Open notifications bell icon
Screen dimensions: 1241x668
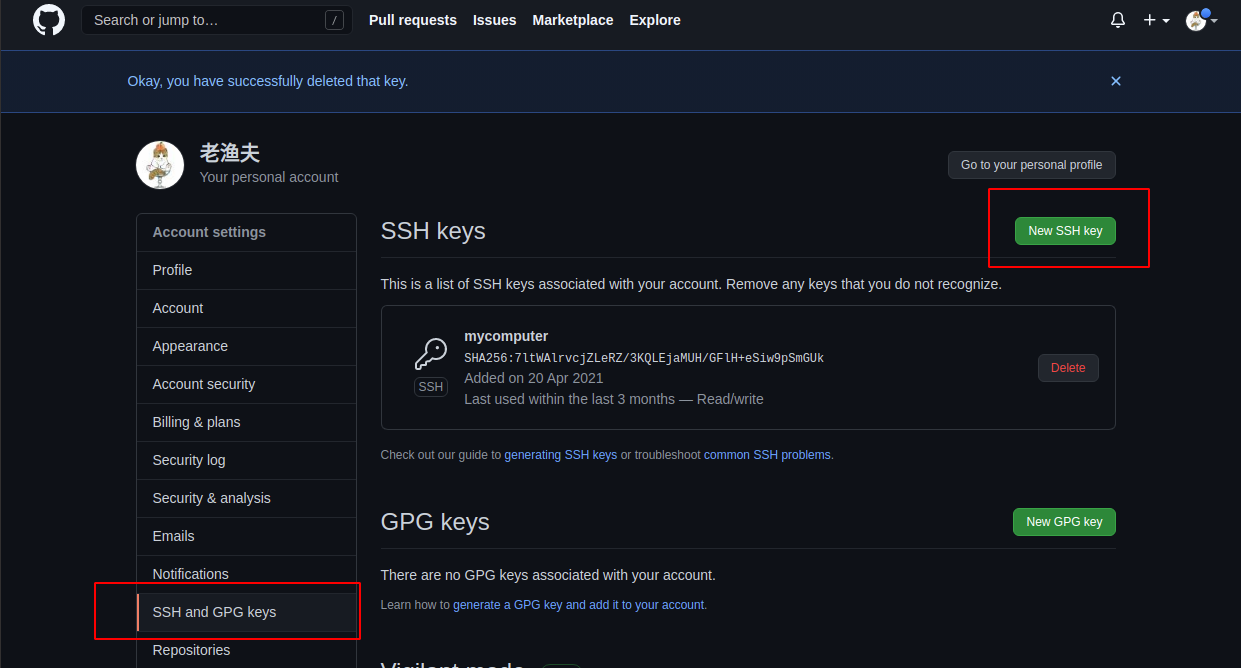tap(1118, 20)
